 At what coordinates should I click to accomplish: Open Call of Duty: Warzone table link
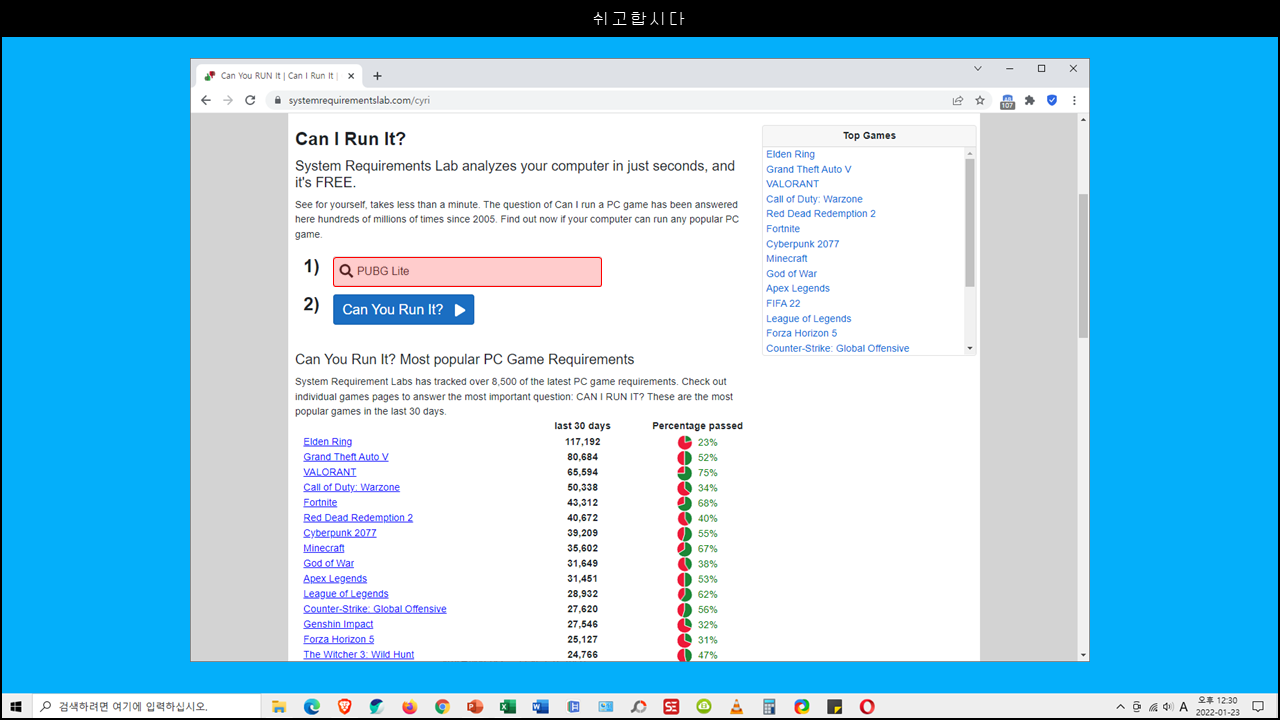point(351,487)
